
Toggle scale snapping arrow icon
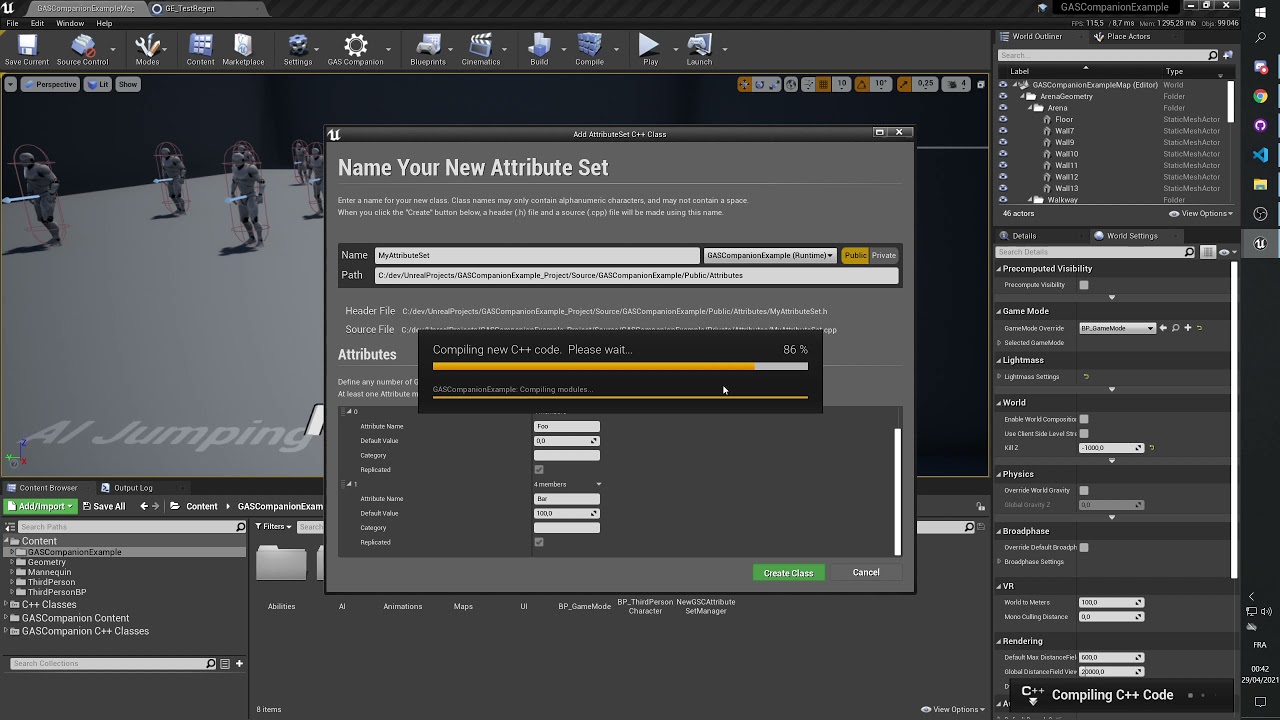tap(906, 84)
